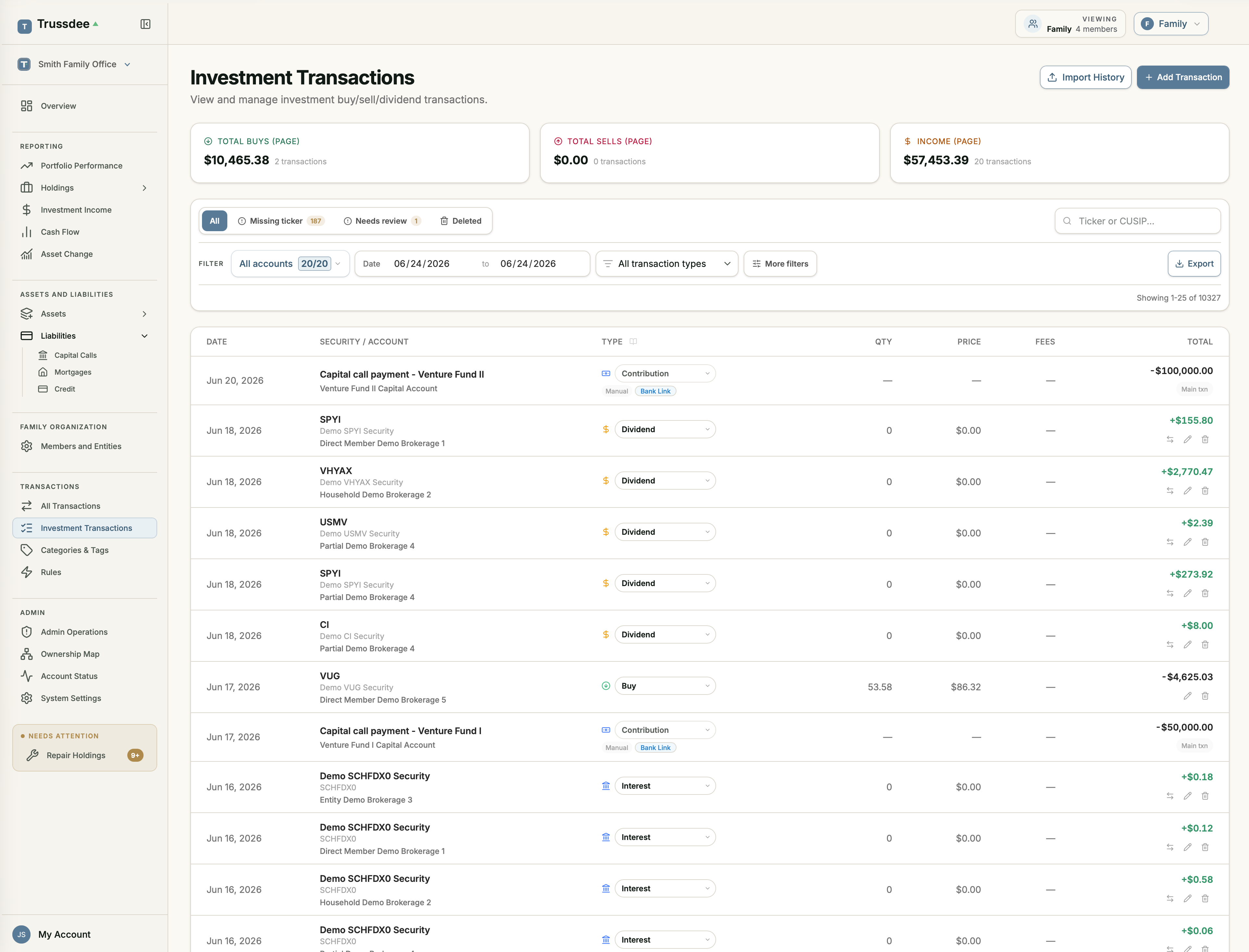Switch to Deleted tab
The width and height of the screenshot is (1249, 952).
point(461,221)
